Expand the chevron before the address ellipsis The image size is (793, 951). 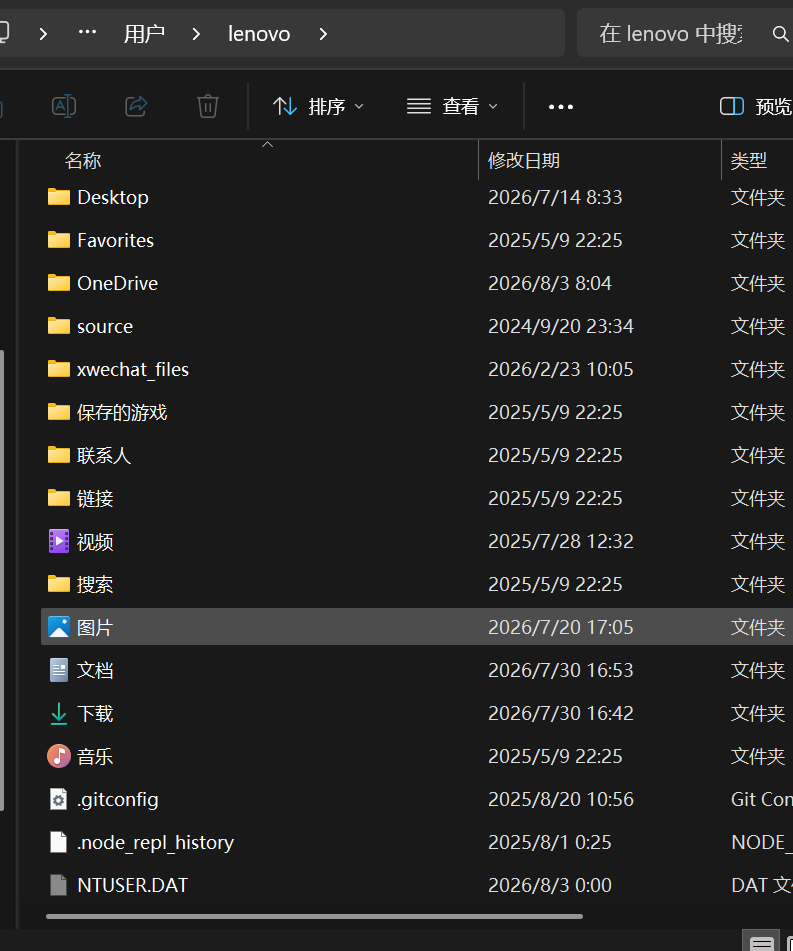[x=43, y=34]
